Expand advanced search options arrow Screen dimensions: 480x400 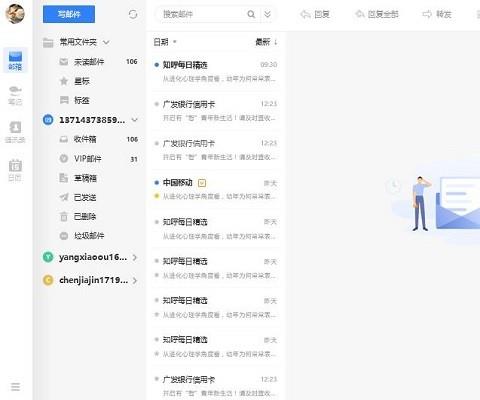[267, 14]
